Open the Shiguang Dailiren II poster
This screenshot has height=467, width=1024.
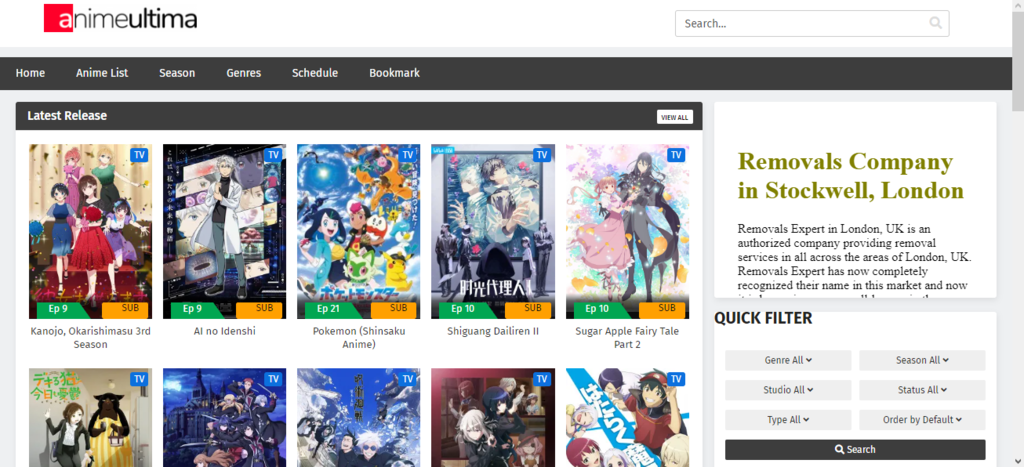pos(493,231)
